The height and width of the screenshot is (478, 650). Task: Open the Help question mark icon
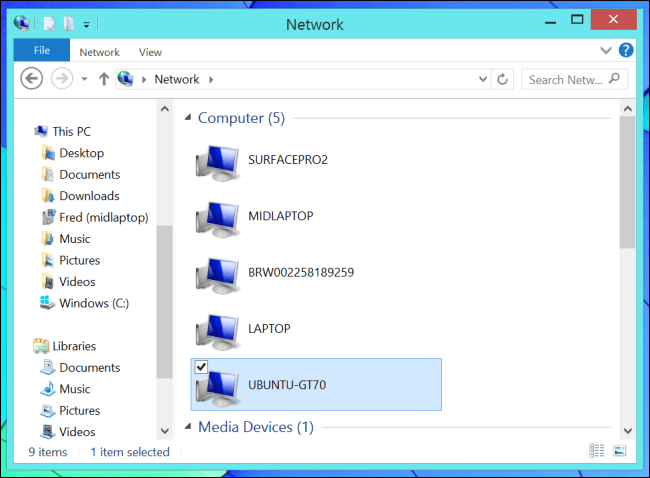tap(626, 50)
